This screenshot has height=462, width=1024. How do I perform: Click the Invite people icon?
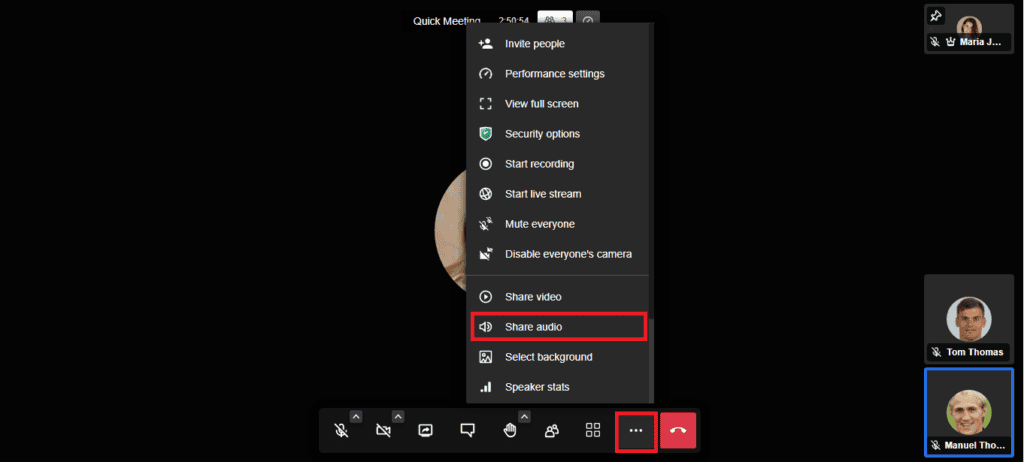485,44
